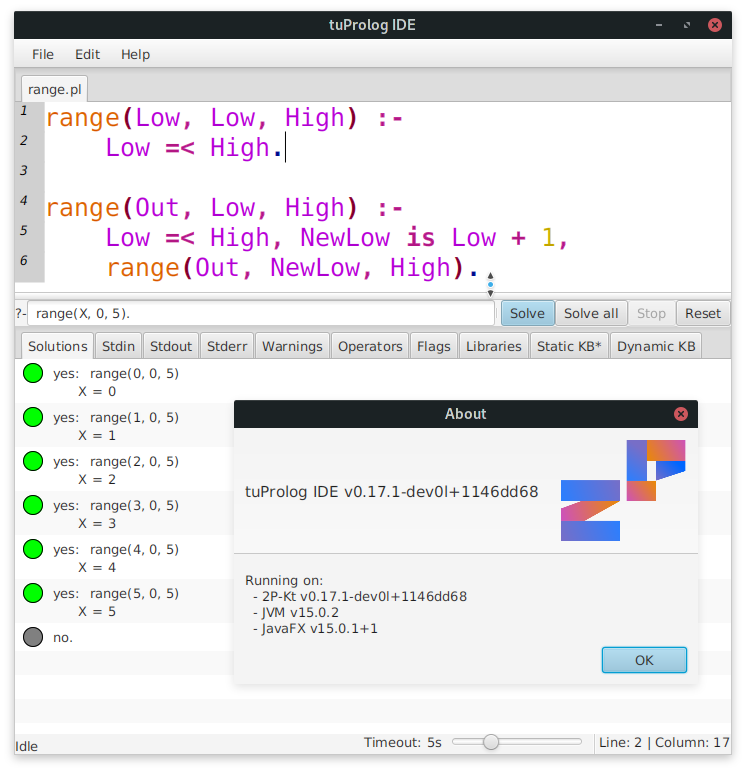Place cursor on editor line 1 code
The width and height of the screenshot is (746, 772).
pos(225,118)
